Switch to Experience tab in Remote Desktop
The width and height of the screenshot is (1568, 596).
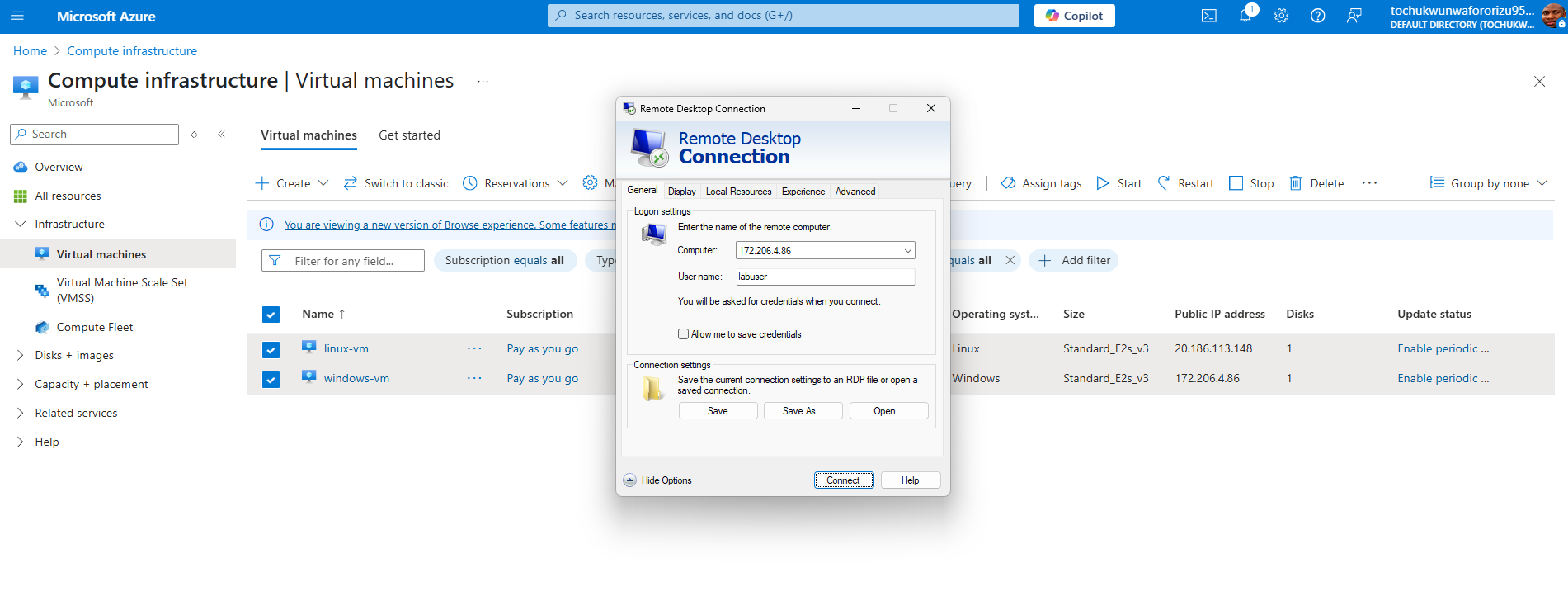803,192
